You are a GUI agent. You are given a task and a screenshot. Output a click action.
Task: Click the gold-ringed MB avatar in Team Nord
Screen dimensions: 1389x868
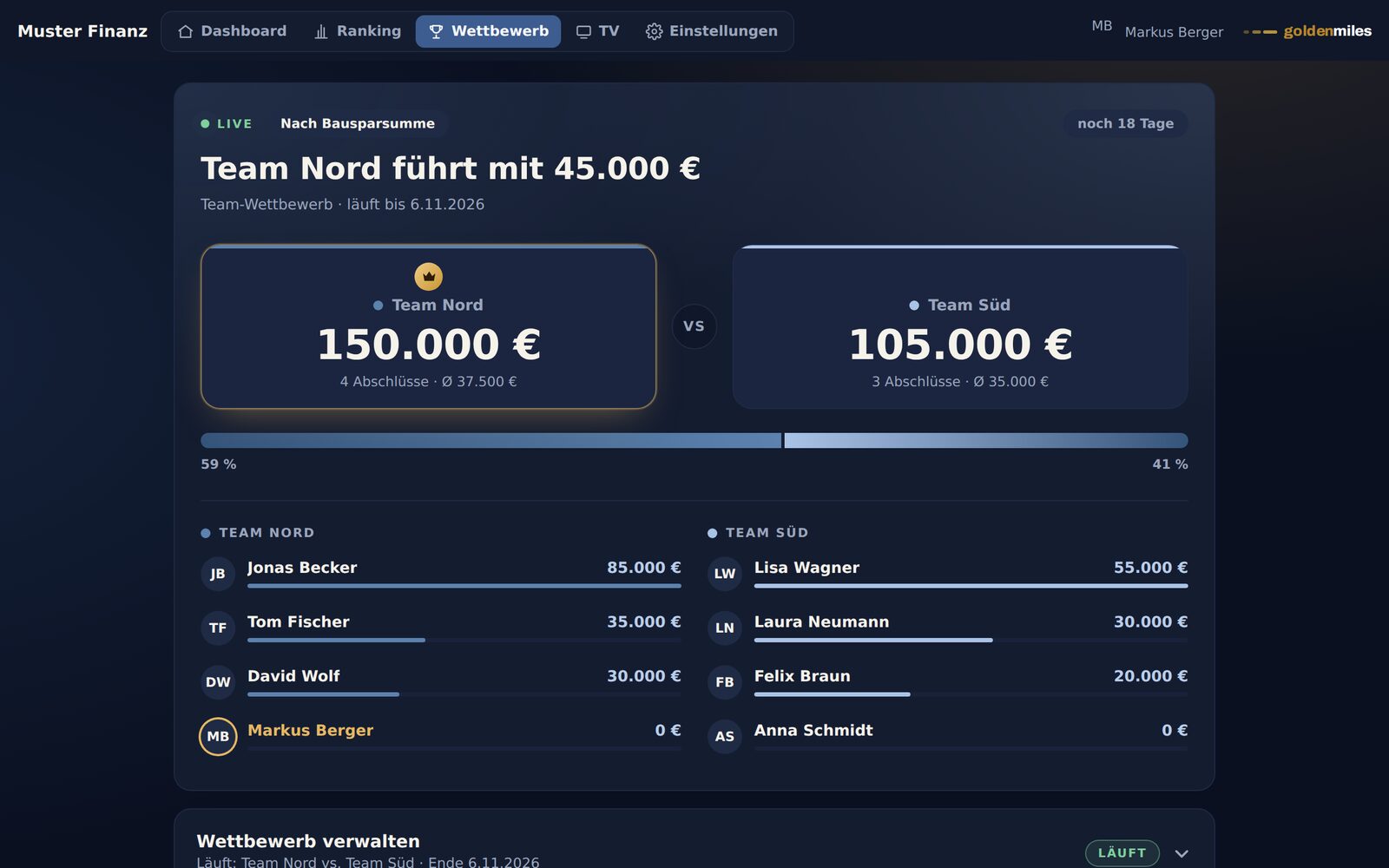tap(218, 736)
